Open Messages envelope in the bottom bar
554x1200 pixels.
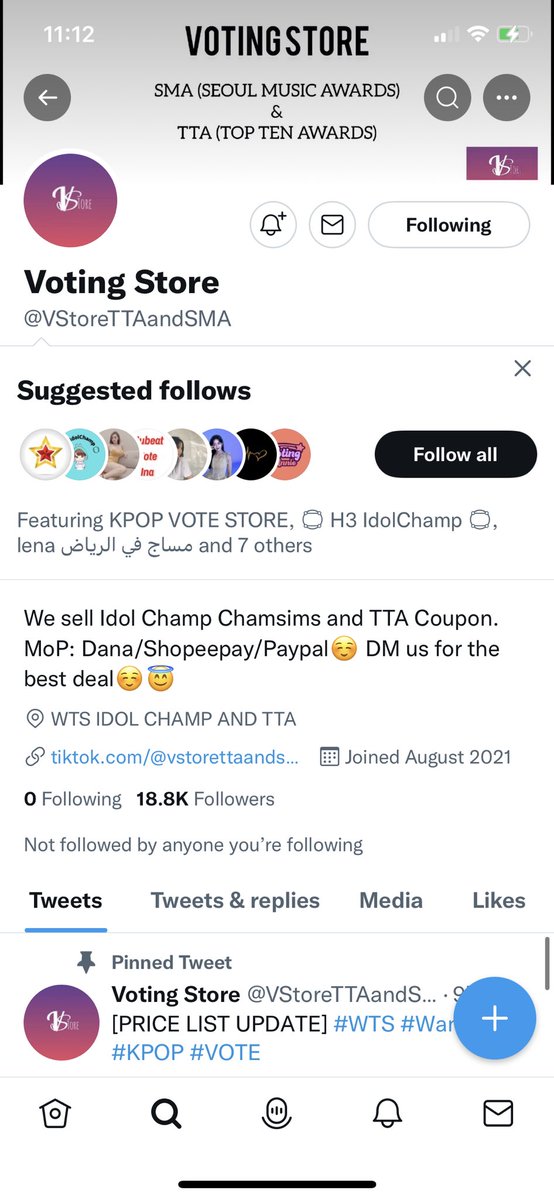498,1113
